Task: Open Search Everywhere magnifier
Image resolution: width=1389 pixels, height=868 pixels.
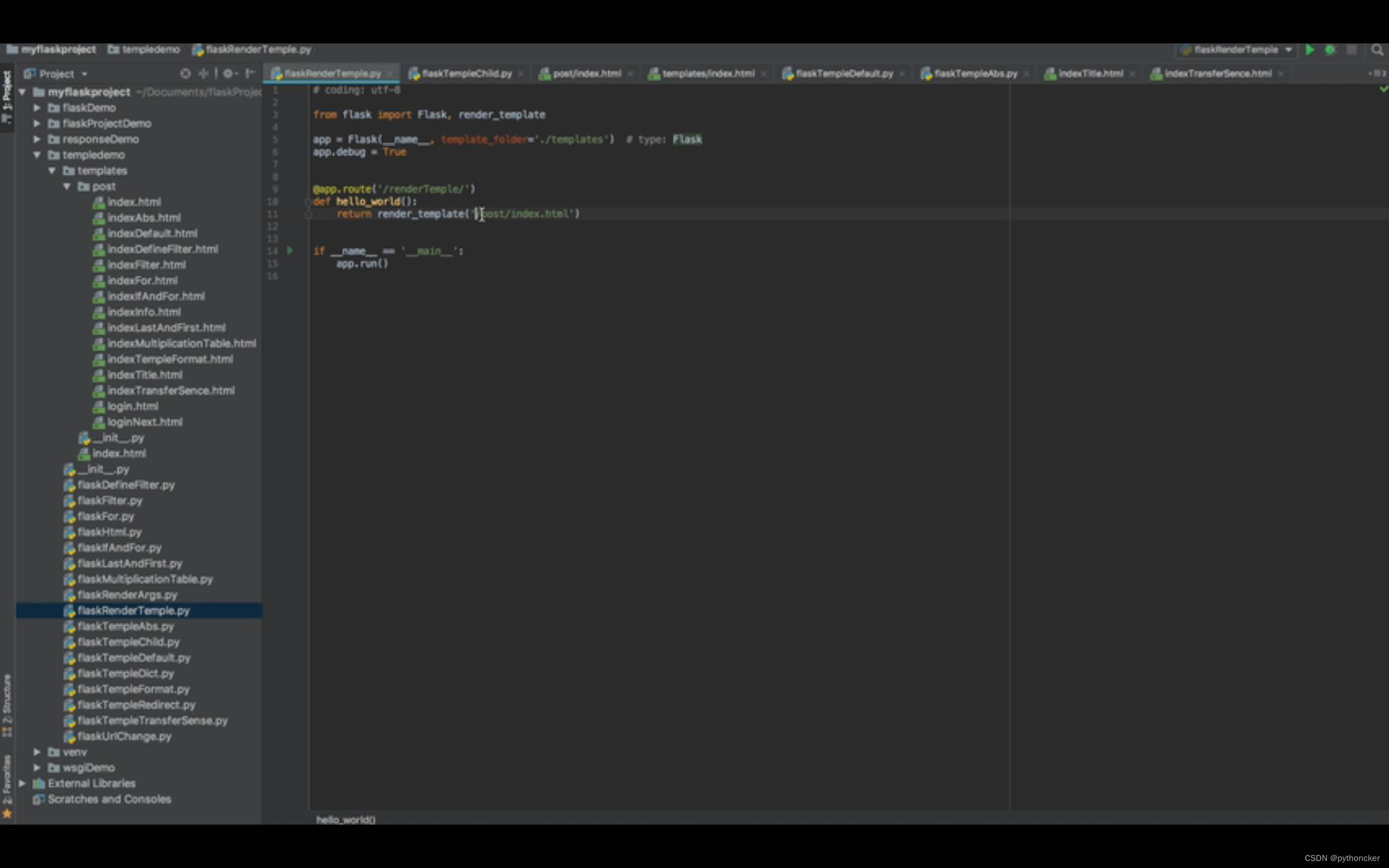Action: [1377, 50]
